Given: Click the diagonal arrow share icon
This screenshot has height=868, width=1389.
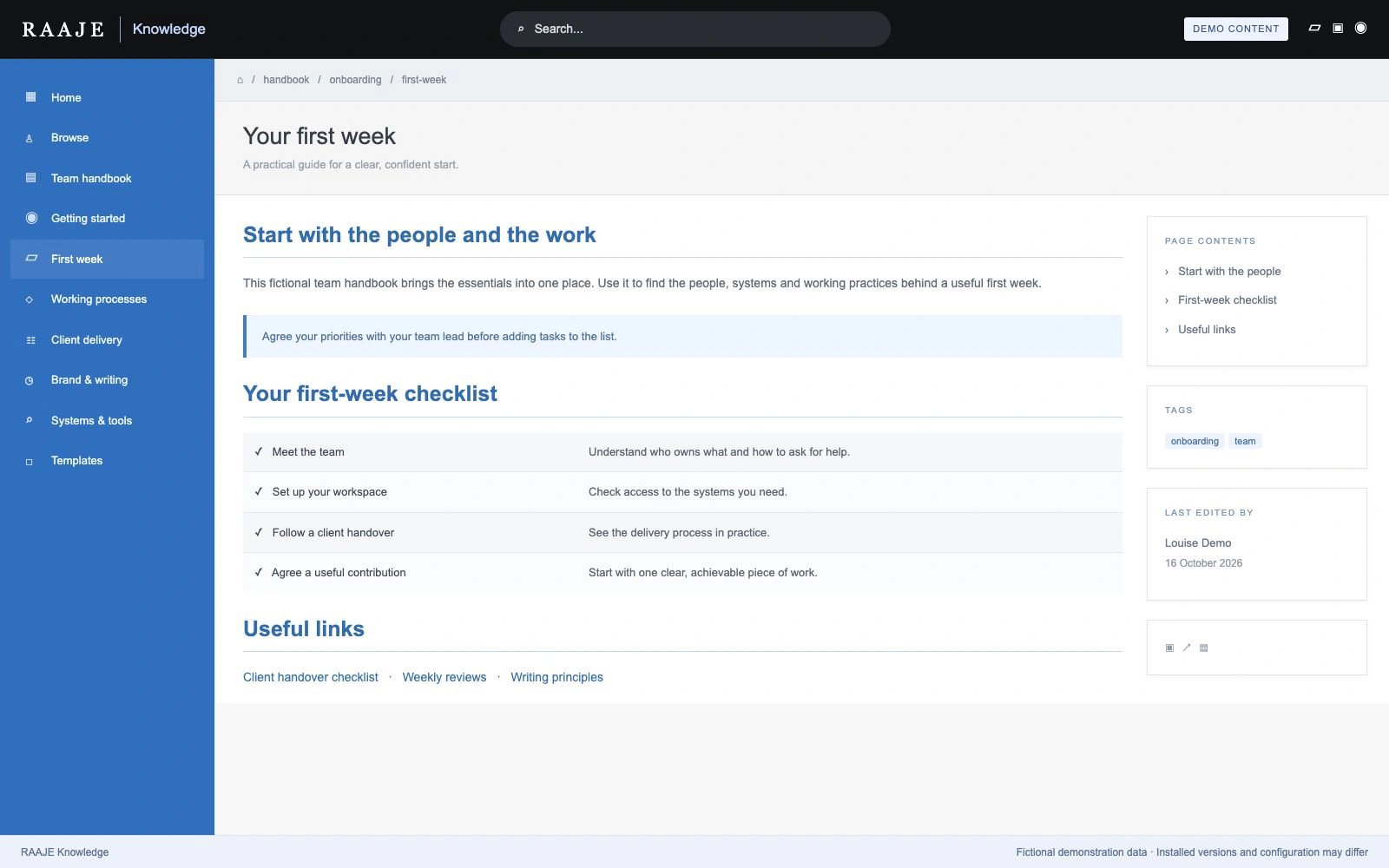Looking at the screenshot, I should (x=1187, y=648).
